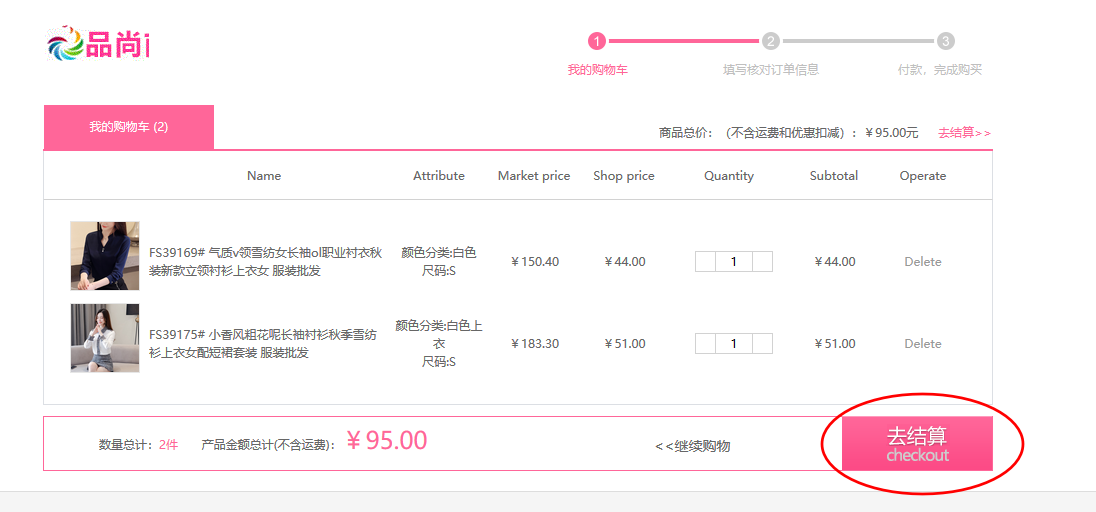The height and width of the screenshot is (512, 1096).
Task: Click the quantity field of FS39169# item
Action: pyautogui.click(x=733, y=262)
